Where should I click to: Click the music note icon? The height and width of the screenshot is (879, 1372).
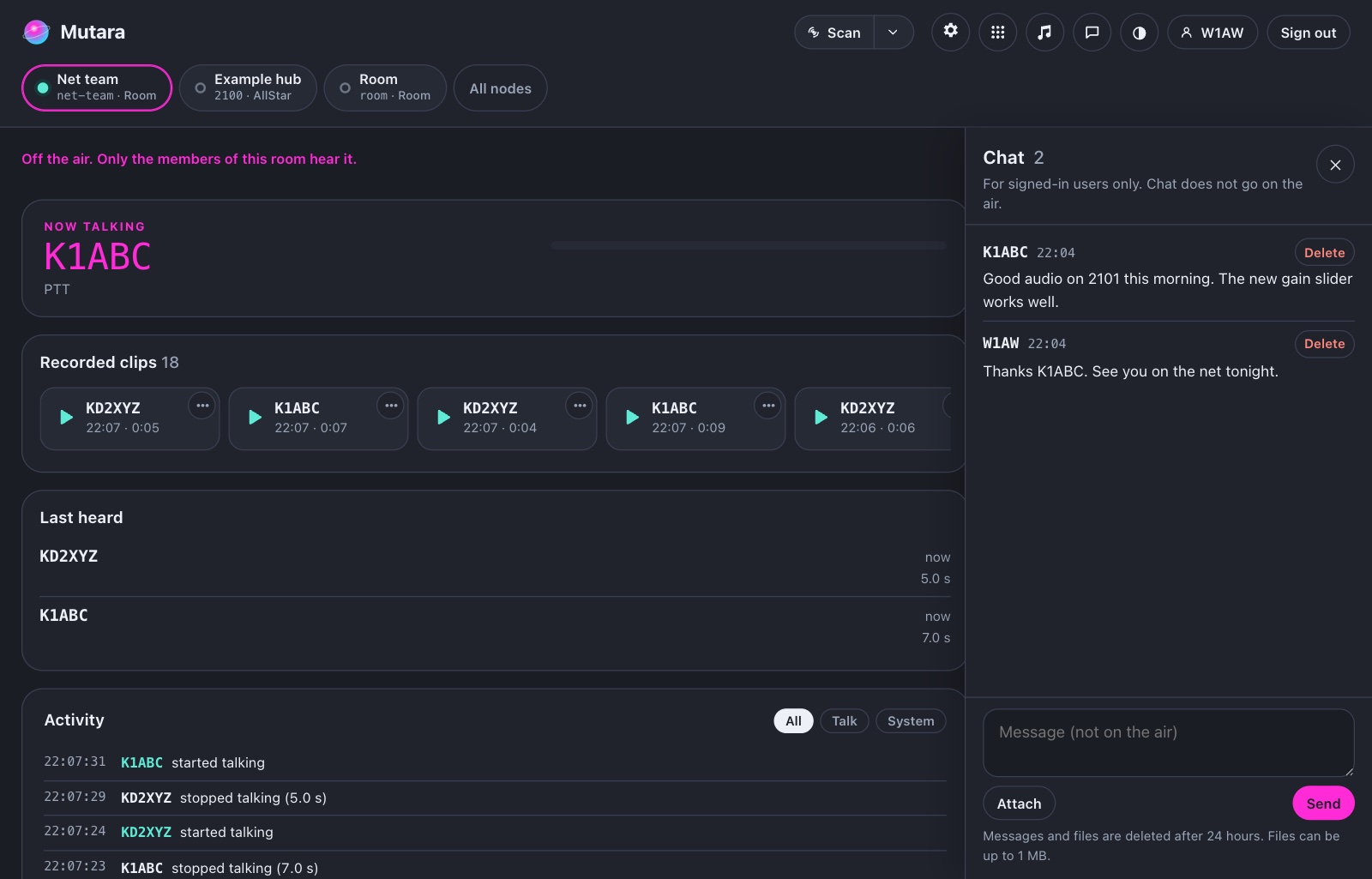1044,33
